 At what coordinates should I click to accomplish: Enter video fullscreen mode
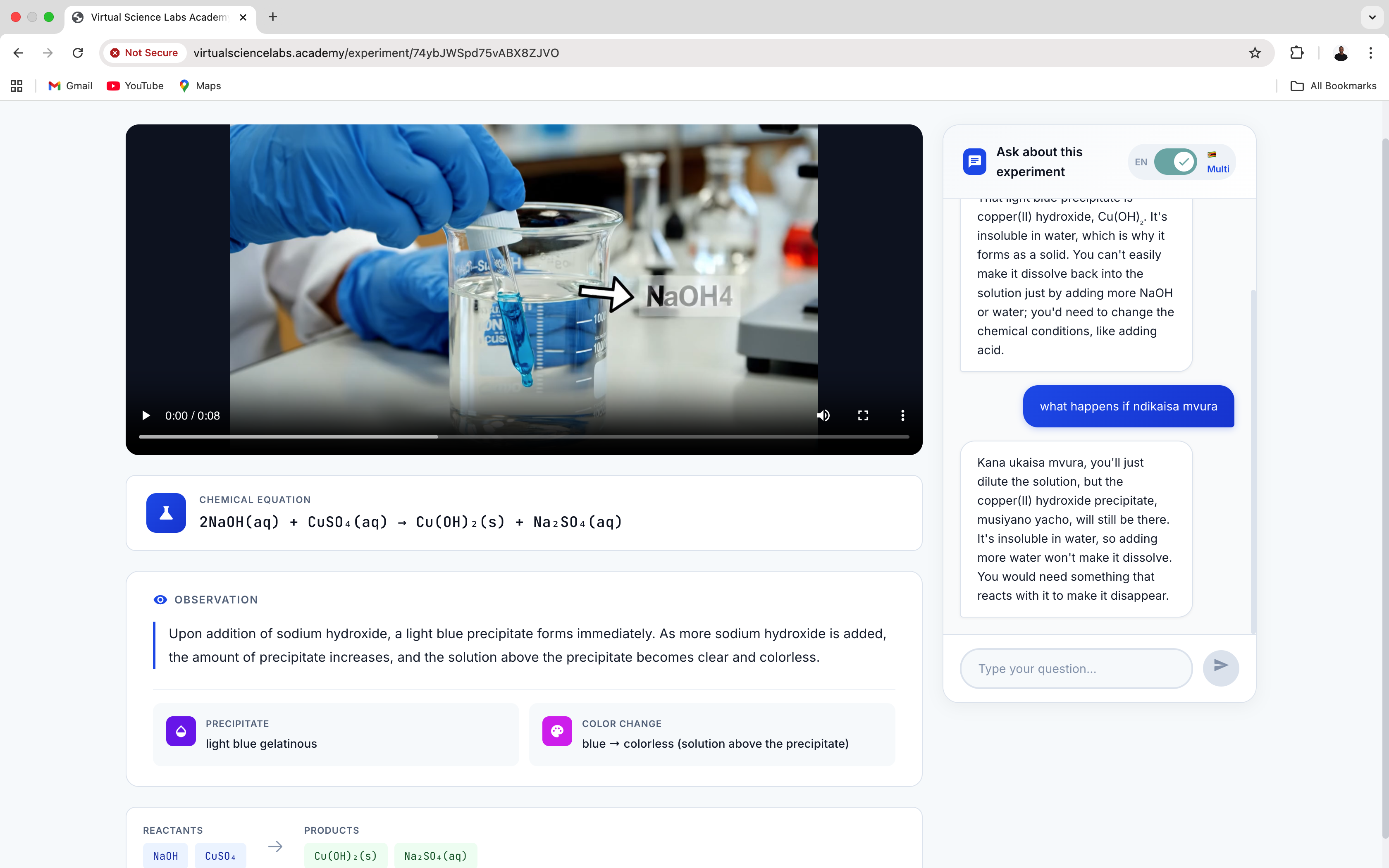coord(863,415)
